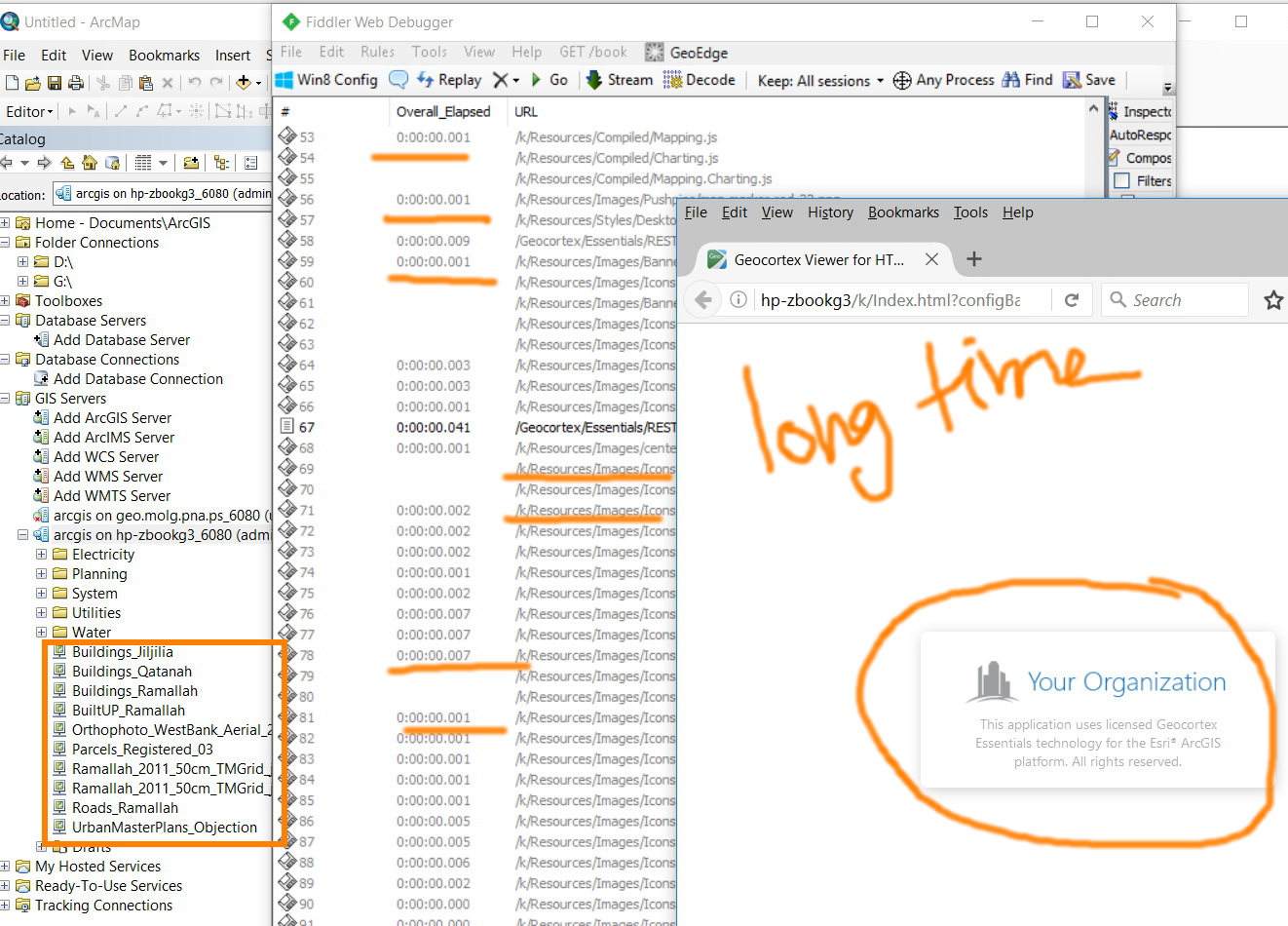
Task: Open Add Data dropdown arrow
Action: (x=258, y=83)
